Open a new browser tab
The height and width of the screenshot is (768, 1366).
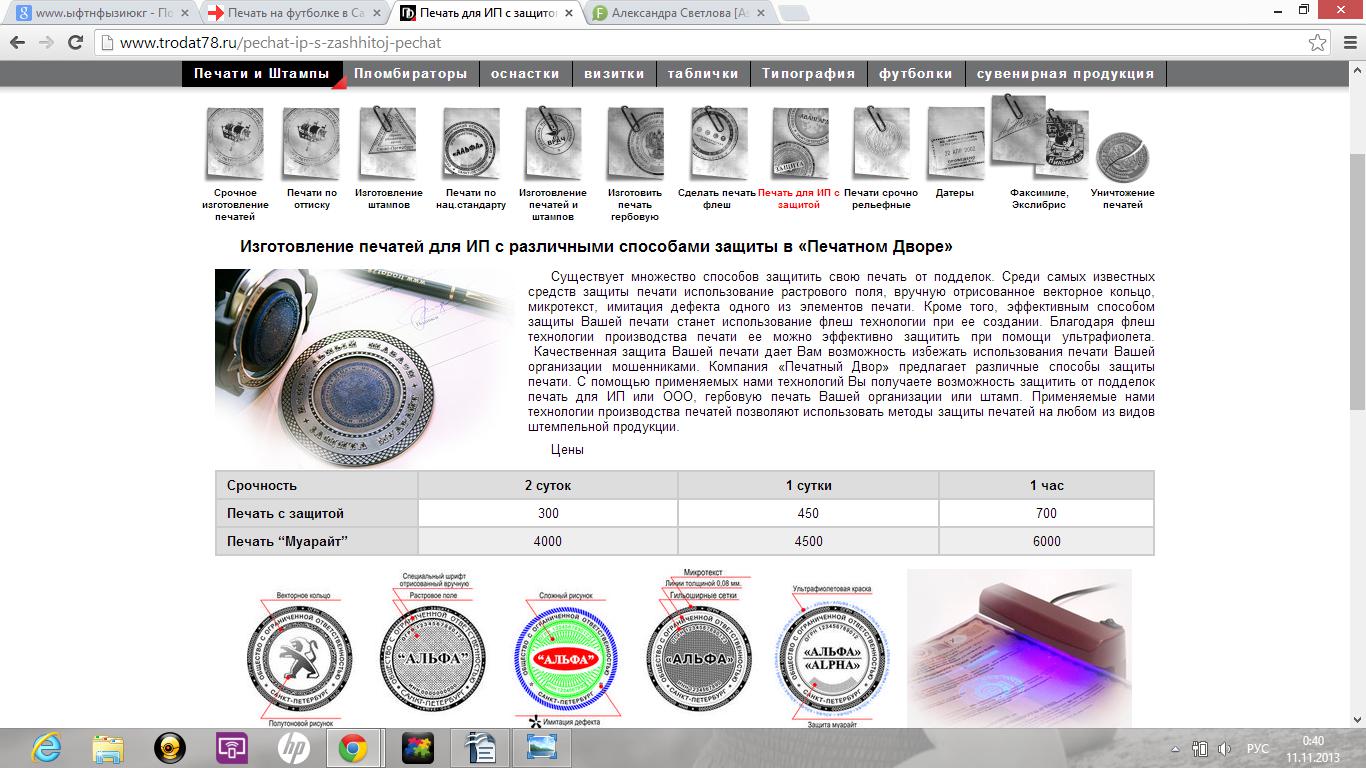793,13
